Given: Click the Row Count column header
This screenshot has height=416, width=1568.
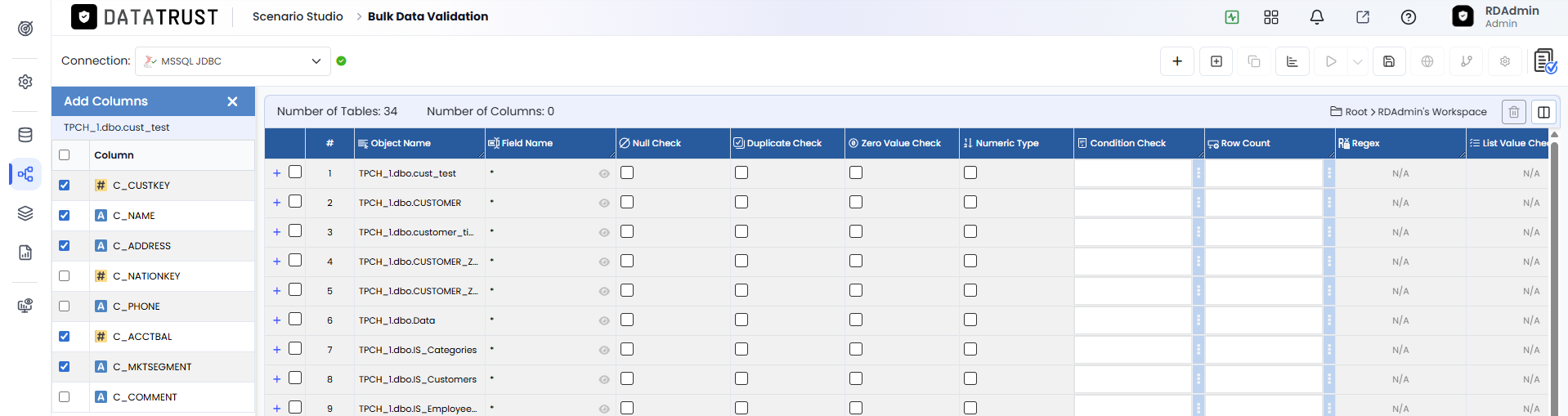Looking at the screenshot, I should click(1270, 143).
